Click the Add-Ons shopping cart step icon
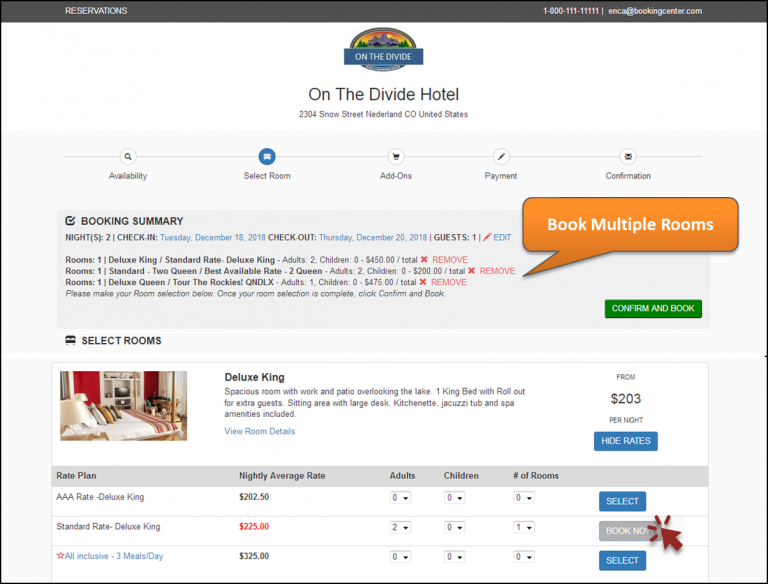This screenshot has width=768, height=584. click(396, 157)
